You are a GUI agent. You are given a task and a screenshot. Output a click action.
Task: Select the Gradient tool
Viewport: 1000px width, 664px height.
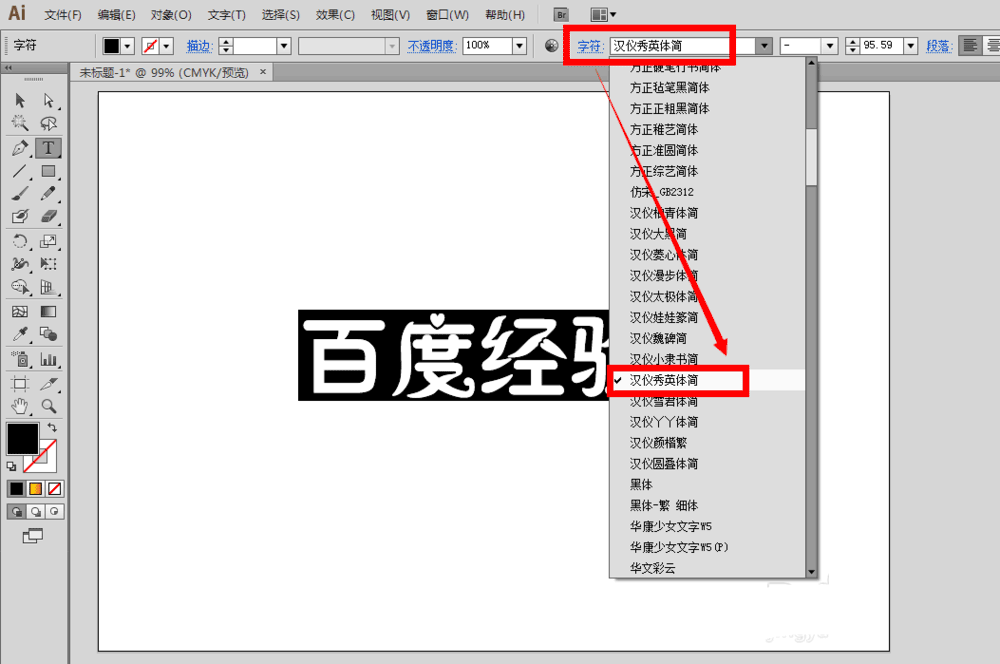[48, 312]
